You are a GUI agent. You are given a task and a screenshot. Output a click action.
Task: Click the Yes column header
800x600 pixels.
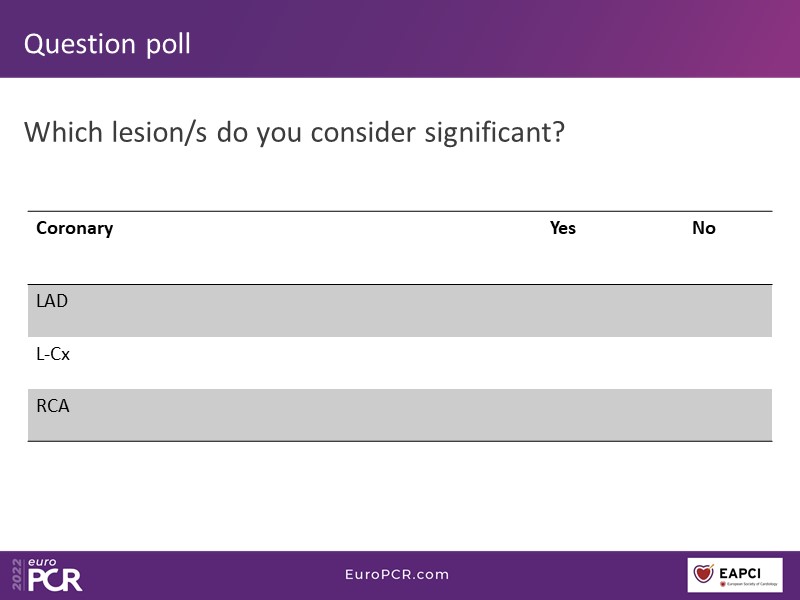point(563,228)
